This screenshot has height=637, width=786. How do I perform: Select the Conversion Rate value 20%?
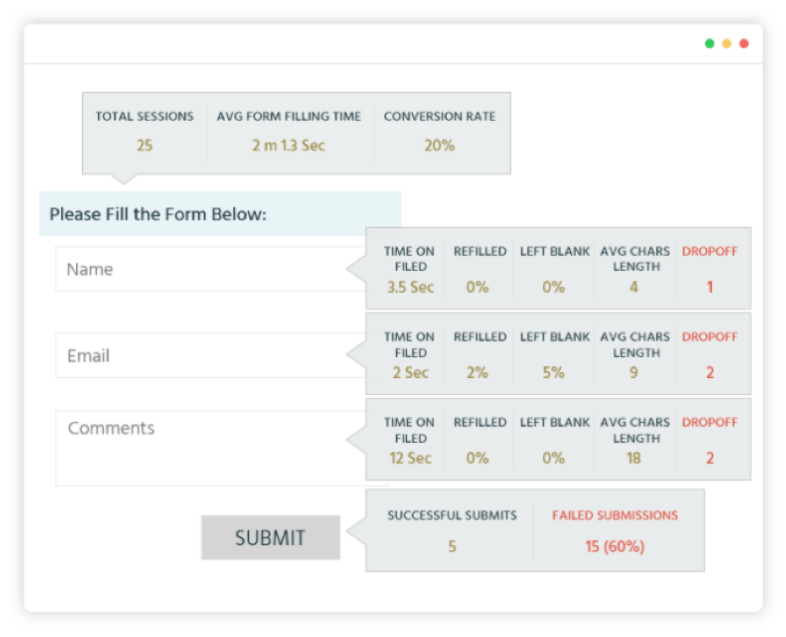point(440,145)
